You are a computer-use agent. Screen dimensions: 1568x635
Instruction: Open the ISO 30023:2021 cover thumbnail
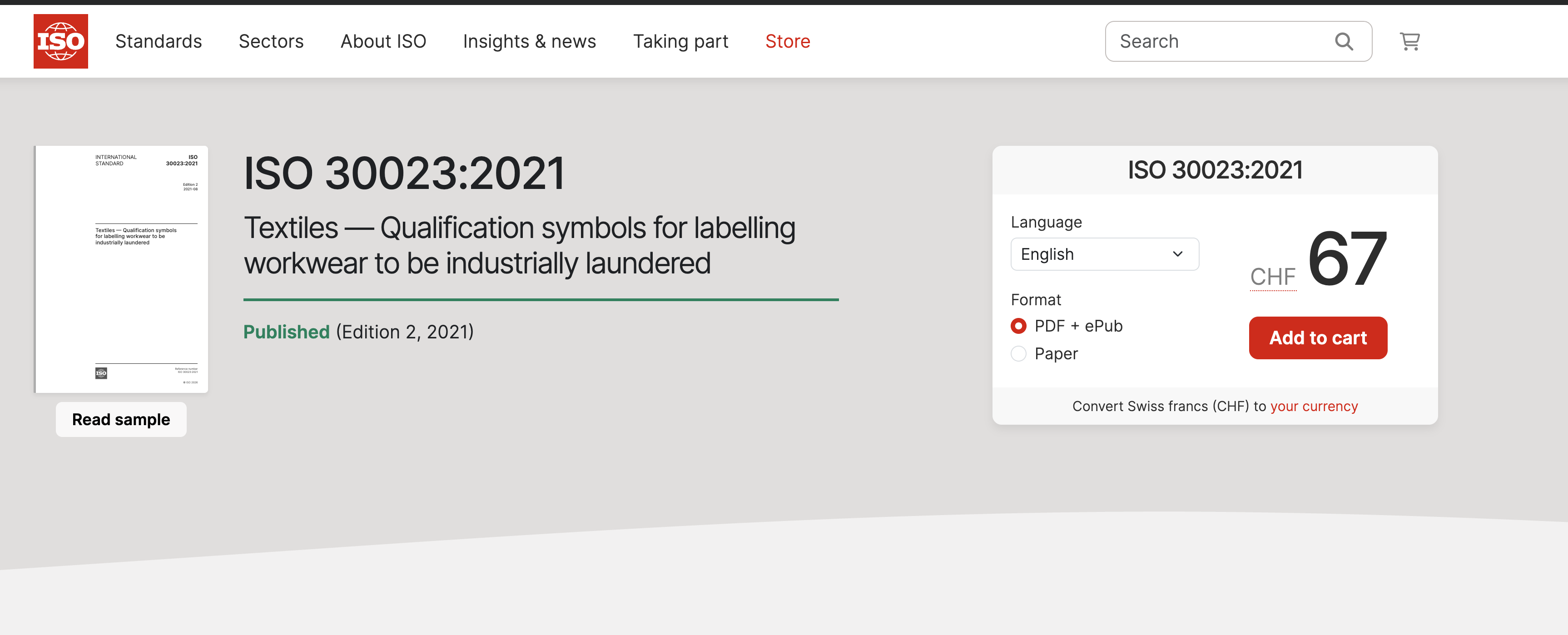[x=121, y=269]
